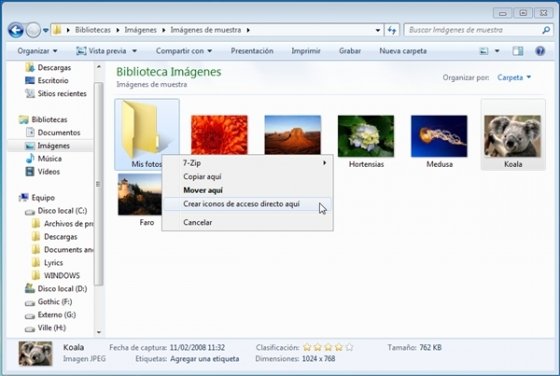Open the Organizar menu
The image size is (560, 376).
point(37,51)
